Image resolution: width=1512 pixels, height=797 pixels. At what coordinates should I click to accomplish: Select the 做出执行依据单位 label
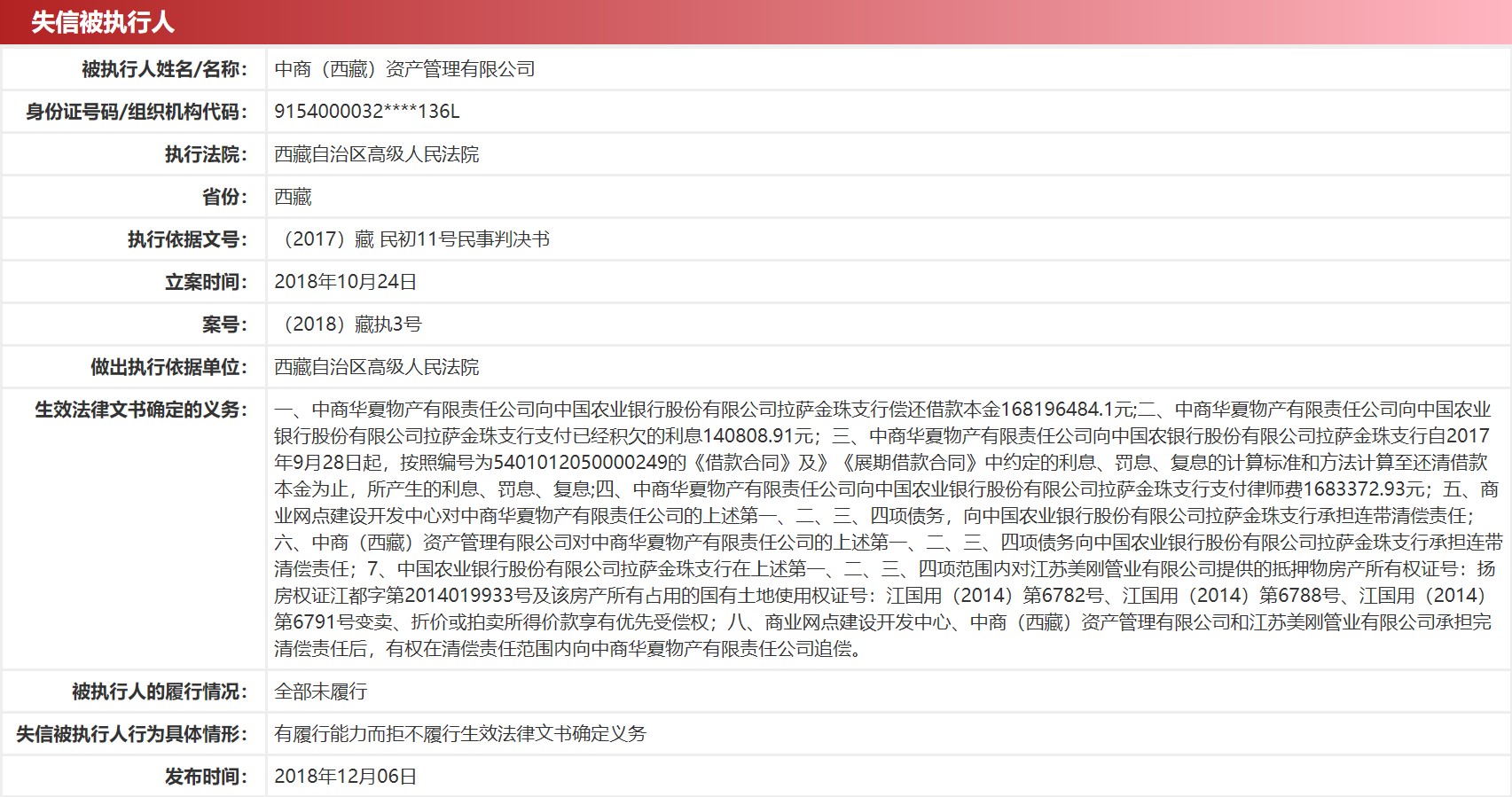click(169, 367)
